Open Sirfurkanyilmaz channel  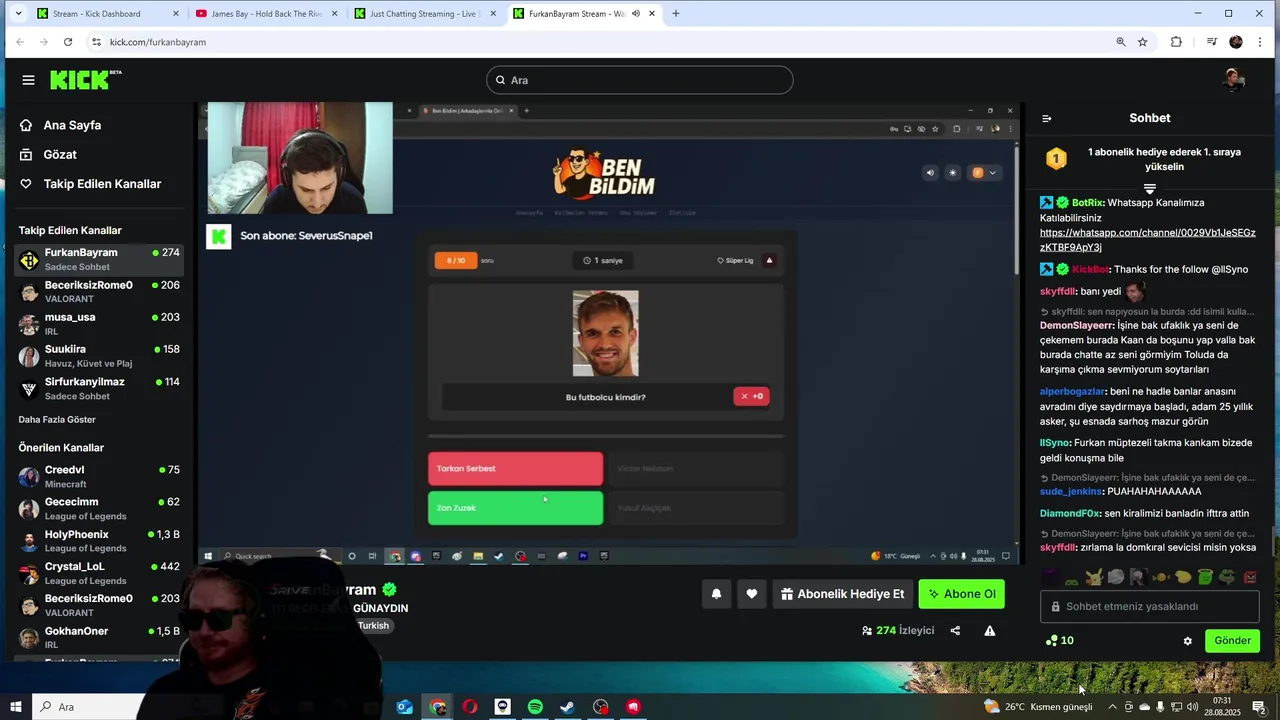(98, 388)
